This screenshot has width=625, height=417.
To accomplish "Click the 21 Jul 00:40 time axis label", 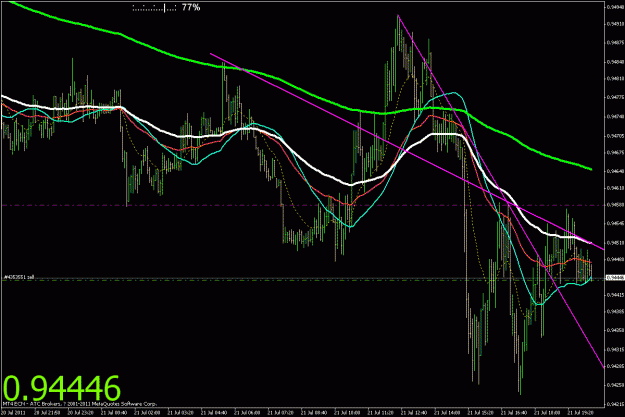I will pos(114,413).
